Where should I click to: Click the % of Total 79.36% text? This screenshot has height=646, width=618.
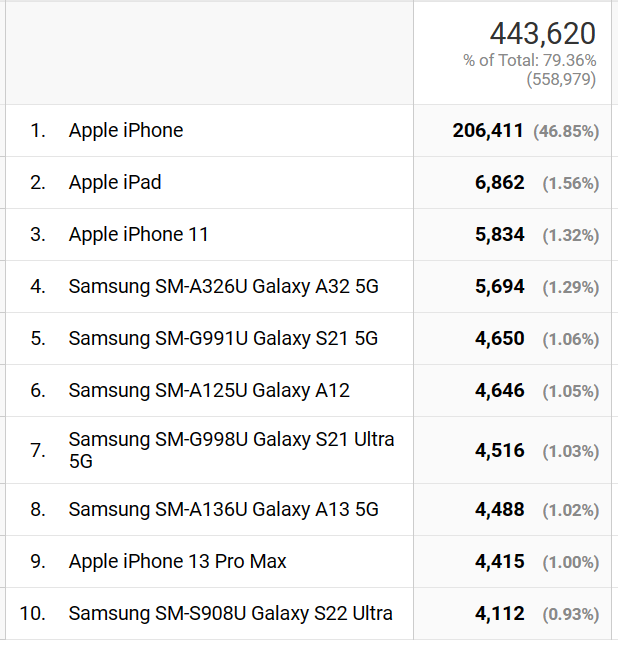click(529, 61)
